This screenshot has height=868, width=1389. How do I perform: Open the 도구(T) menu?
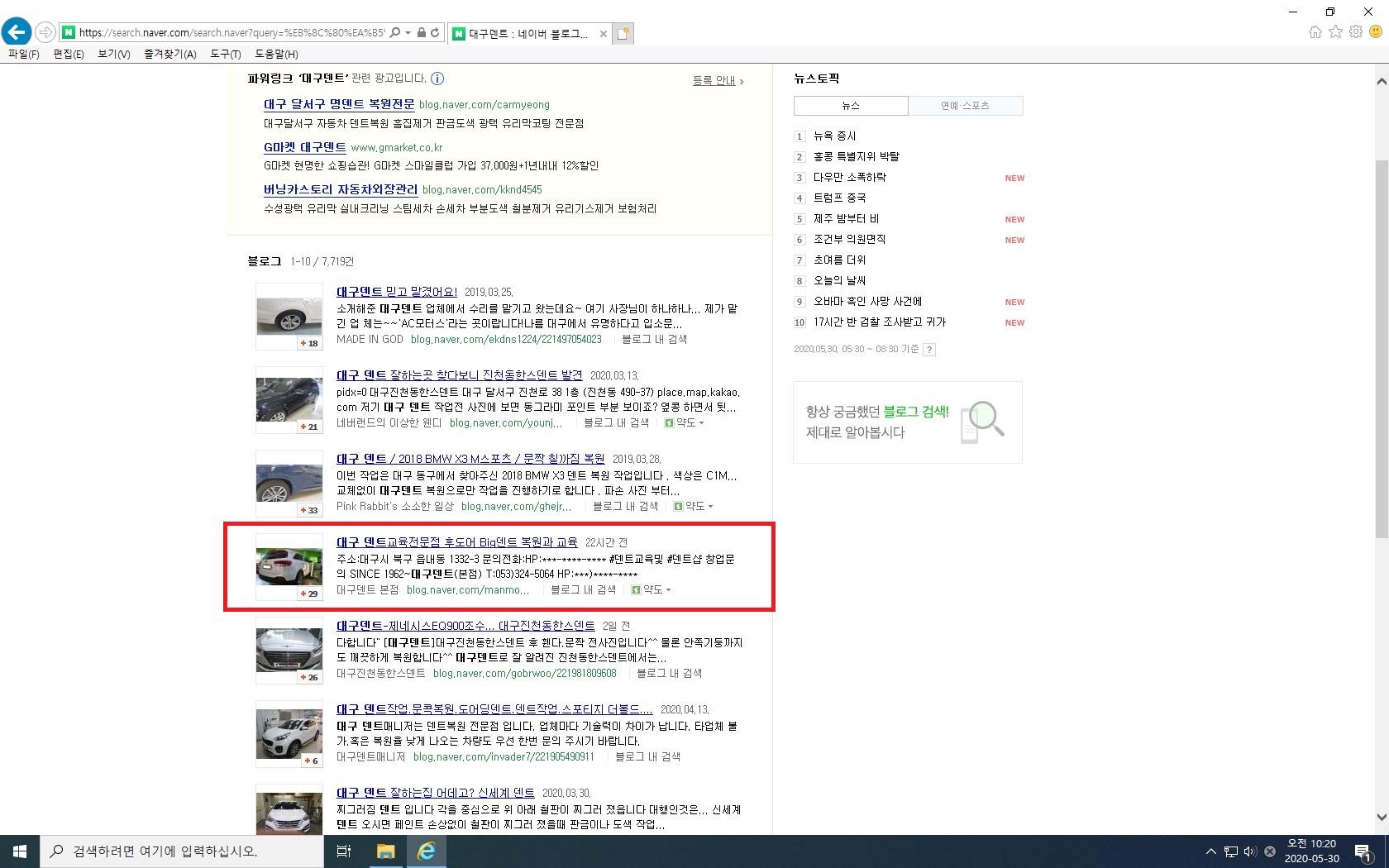coord(226,54)
